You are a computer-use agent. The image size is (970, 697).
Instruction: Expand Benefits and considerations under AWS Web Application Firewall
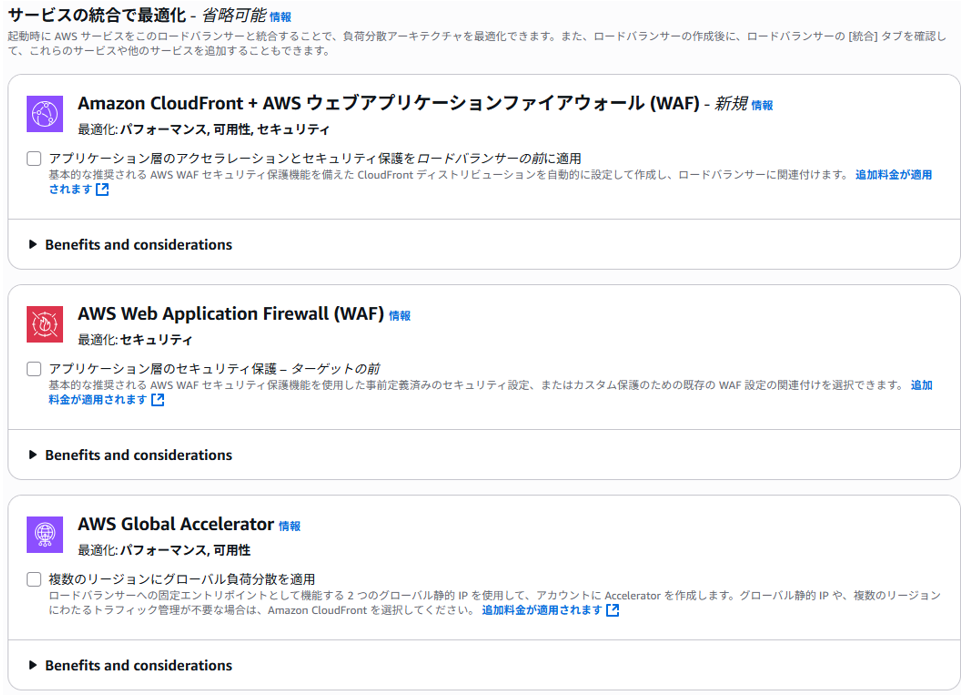click(131, 455)
